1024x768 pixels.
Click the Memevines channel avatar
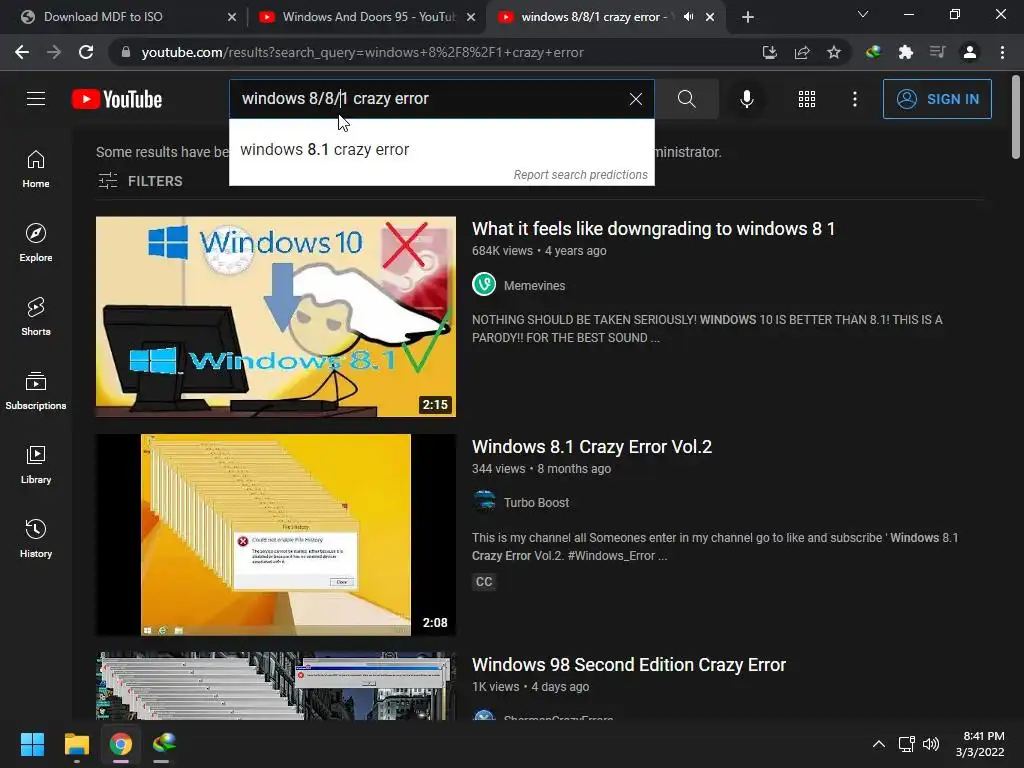click(x=484, y=284)
